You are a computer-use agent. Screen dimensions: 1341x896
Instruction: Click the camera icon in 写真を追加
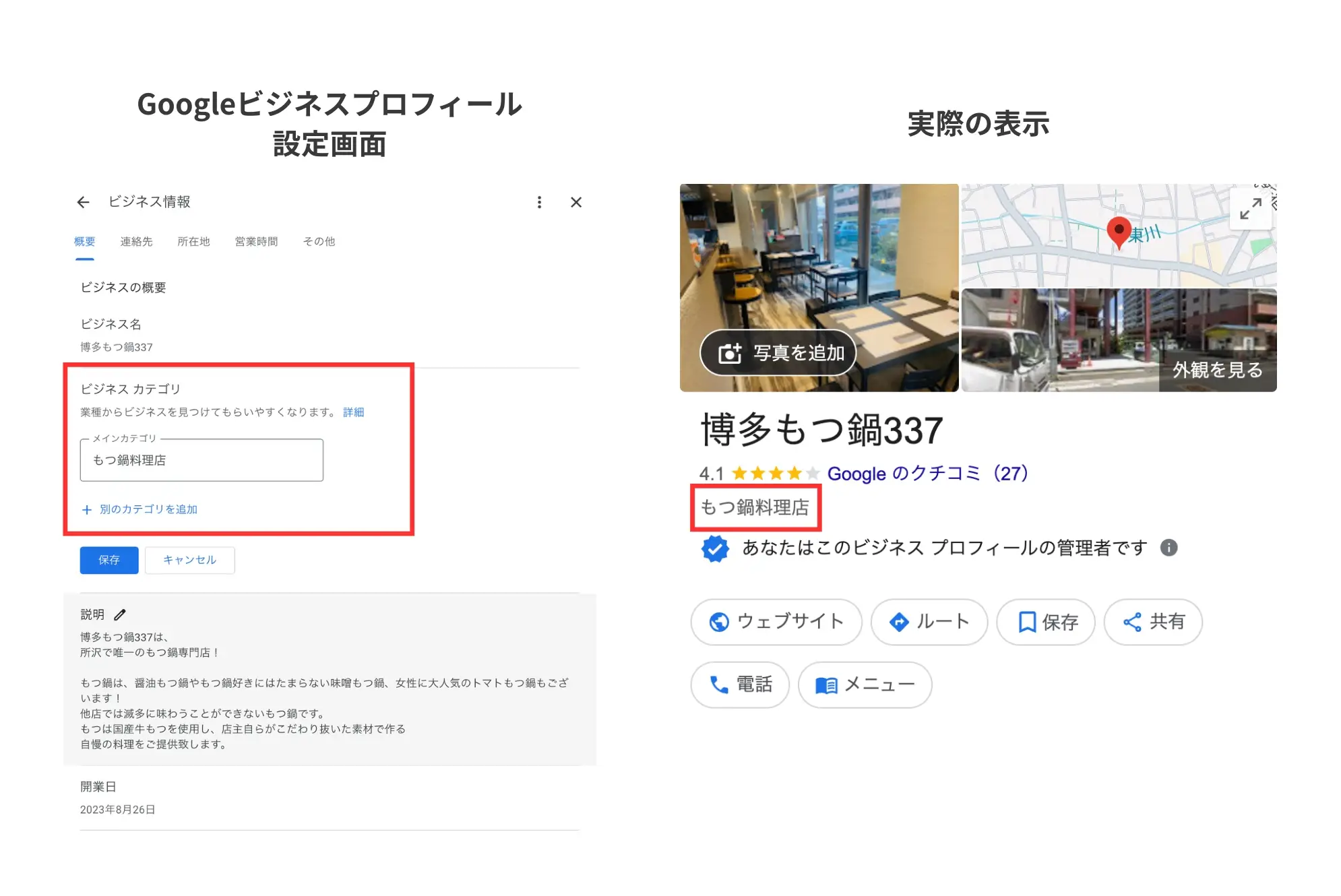[730, 353]
